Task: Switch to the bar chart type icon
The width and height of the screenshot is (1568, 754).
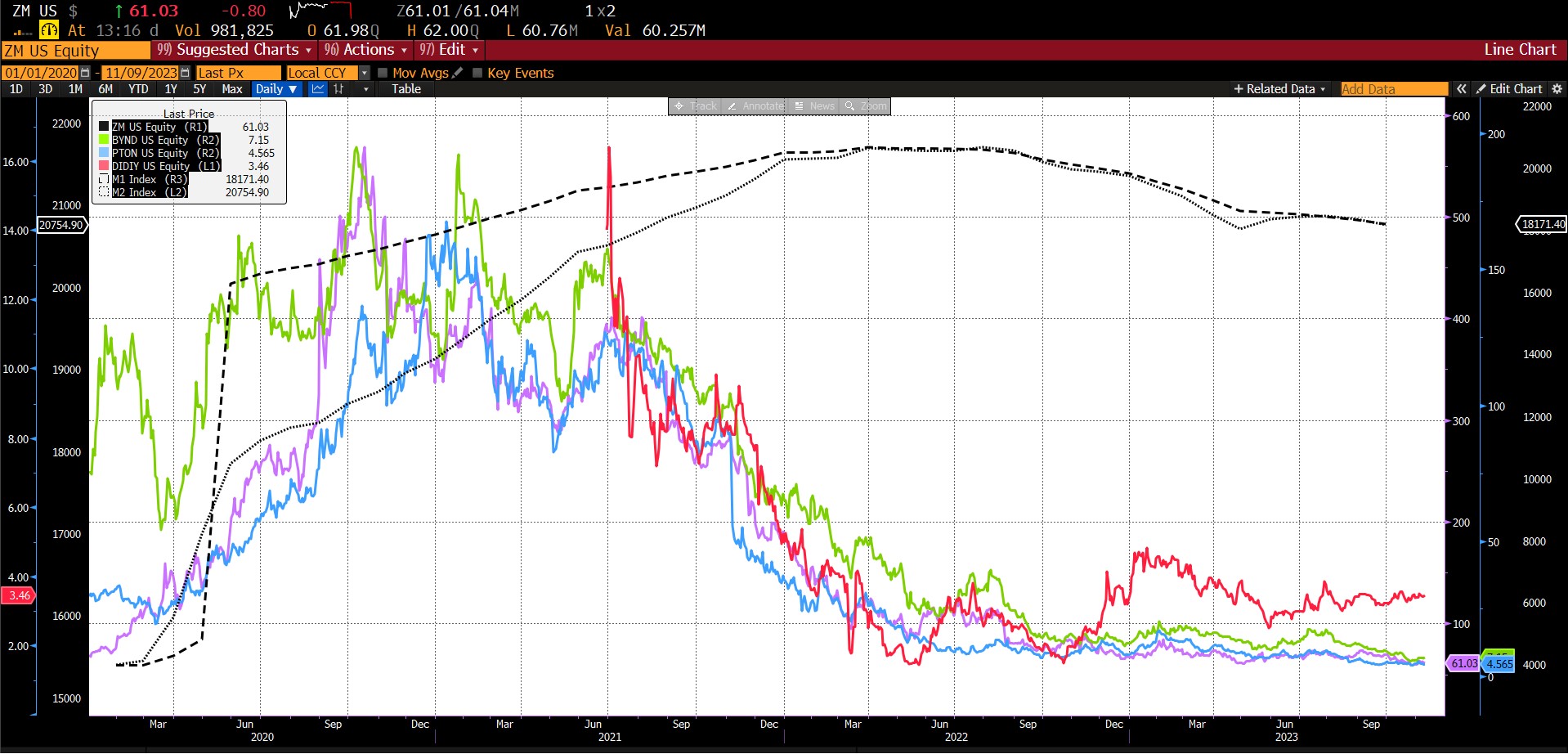Action: tap(338, 89)
